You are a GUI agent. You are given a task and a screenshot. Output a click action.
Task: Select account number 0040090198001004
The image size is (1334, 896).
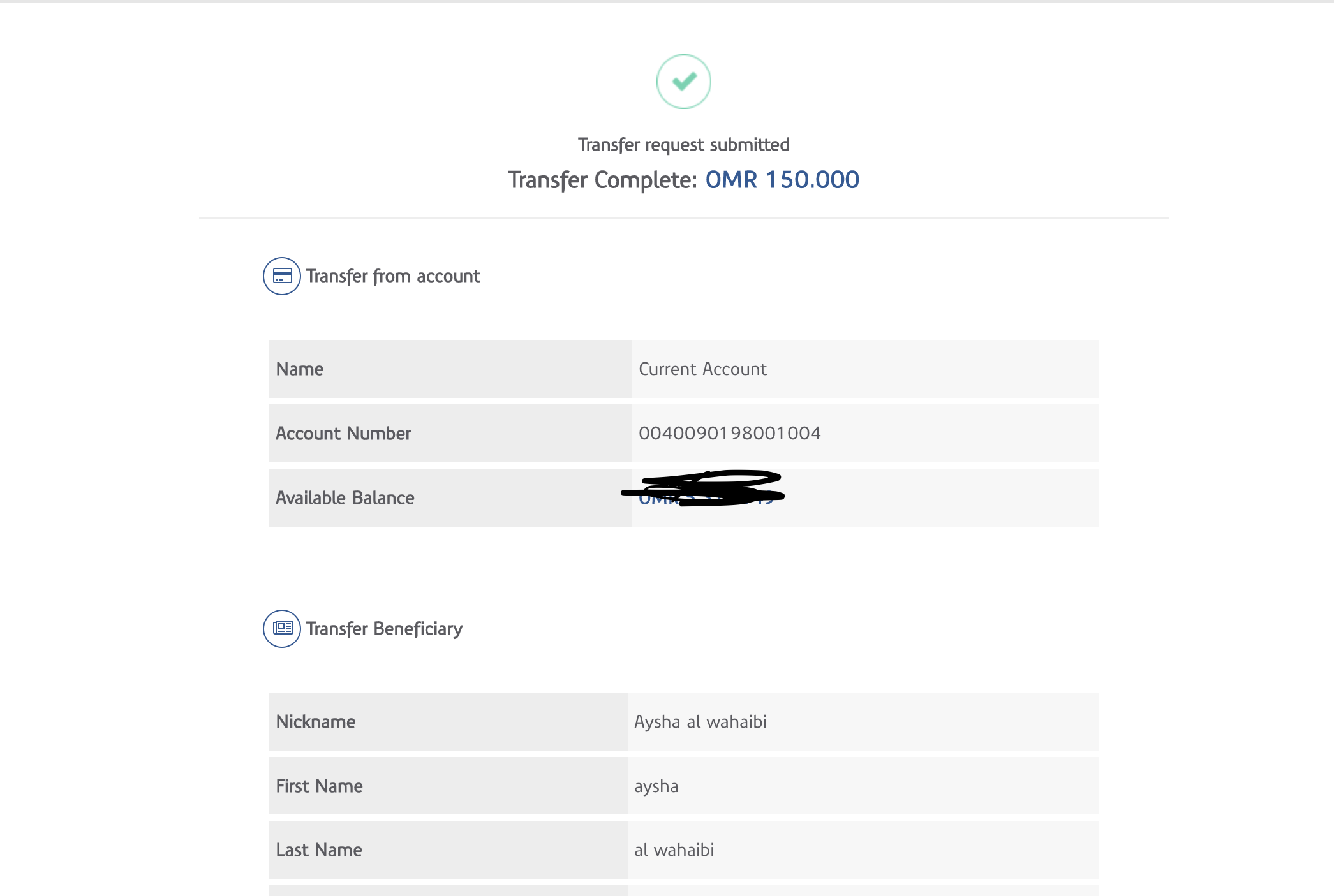729,434
